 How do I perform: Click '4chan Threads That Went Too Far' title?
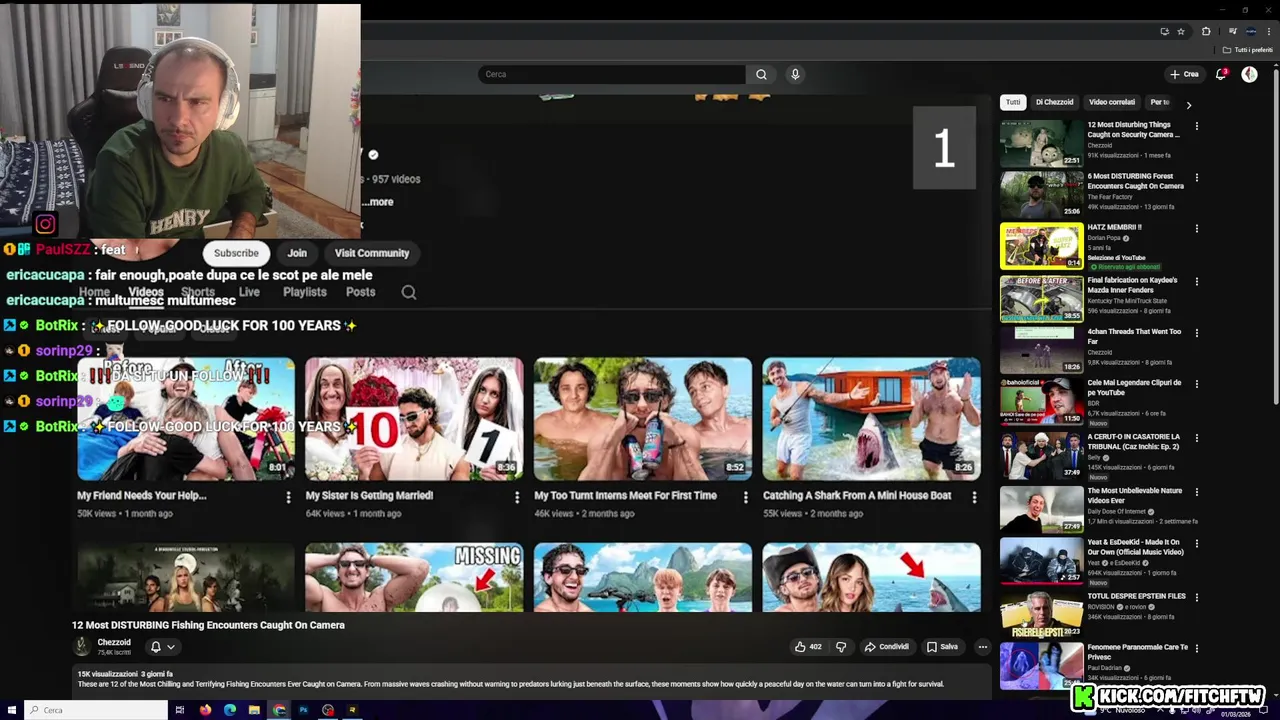[x=1134, y=336]
